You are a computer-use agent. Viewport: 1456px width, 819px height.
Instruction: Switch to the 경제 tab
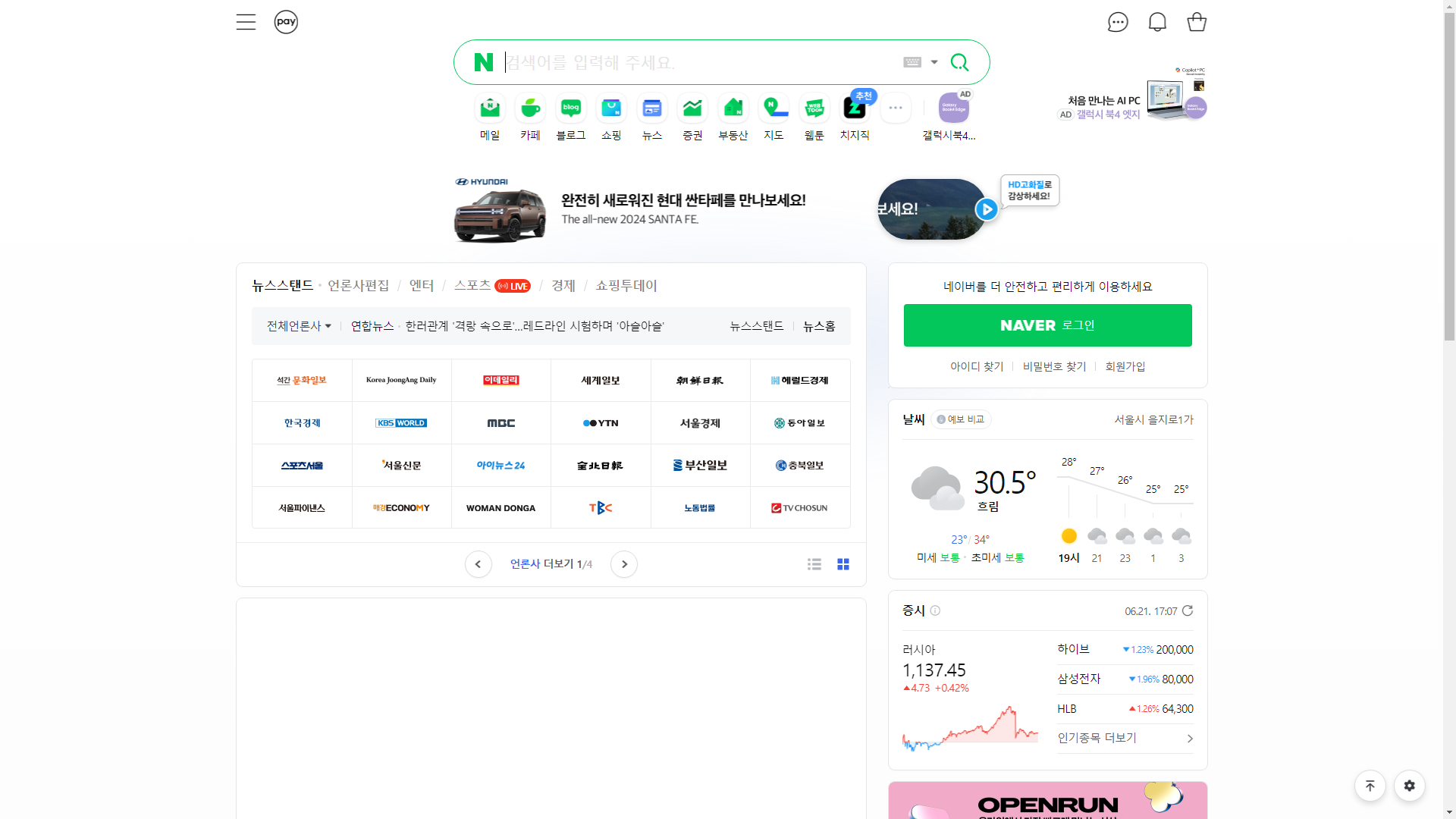click(x=563, y=286)
